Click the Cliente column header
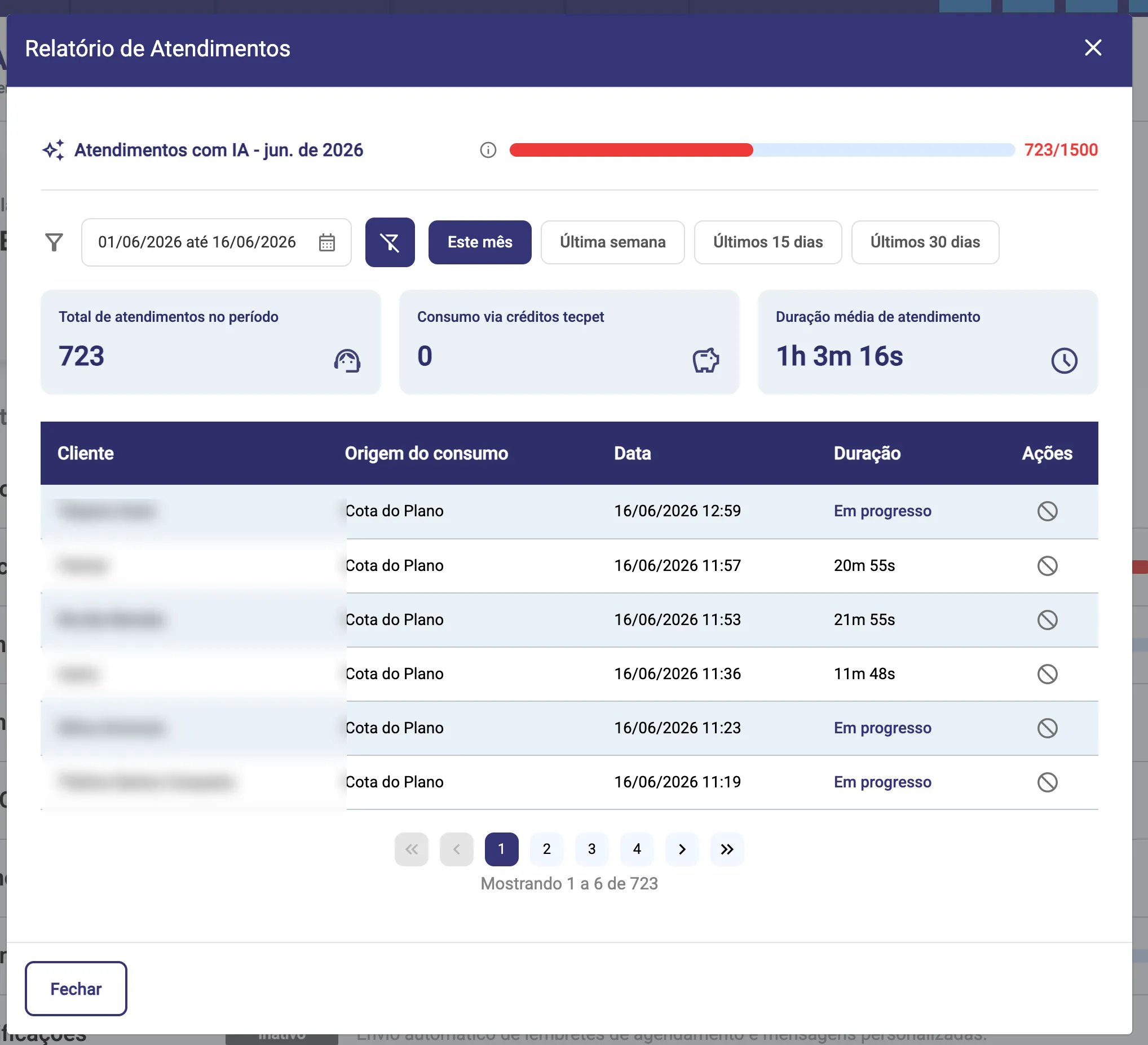The height and width of the screenshot is (1045, 1148). pyautogui.click(x=85, y=454)
